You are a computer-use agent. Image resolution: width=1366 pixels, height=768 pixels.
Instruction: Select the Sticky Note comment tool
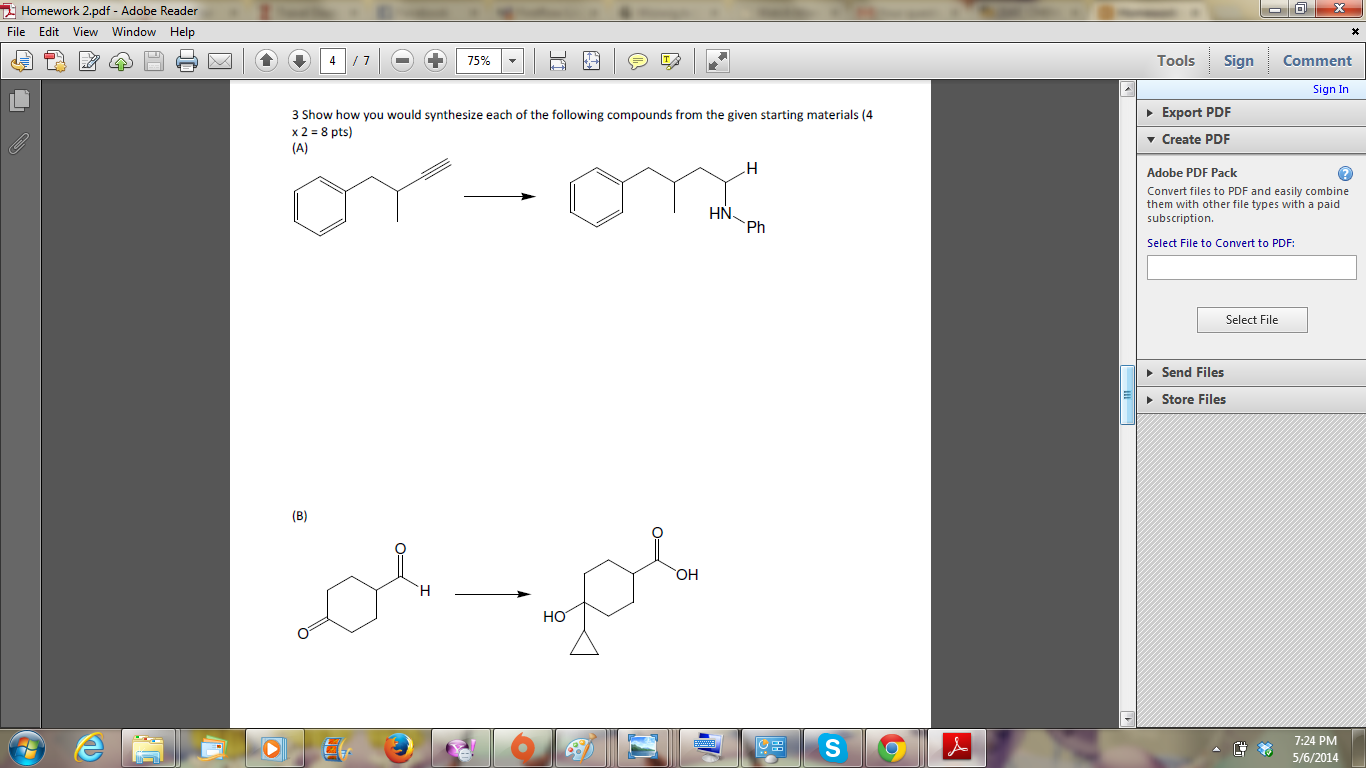[x=637, y=60]
